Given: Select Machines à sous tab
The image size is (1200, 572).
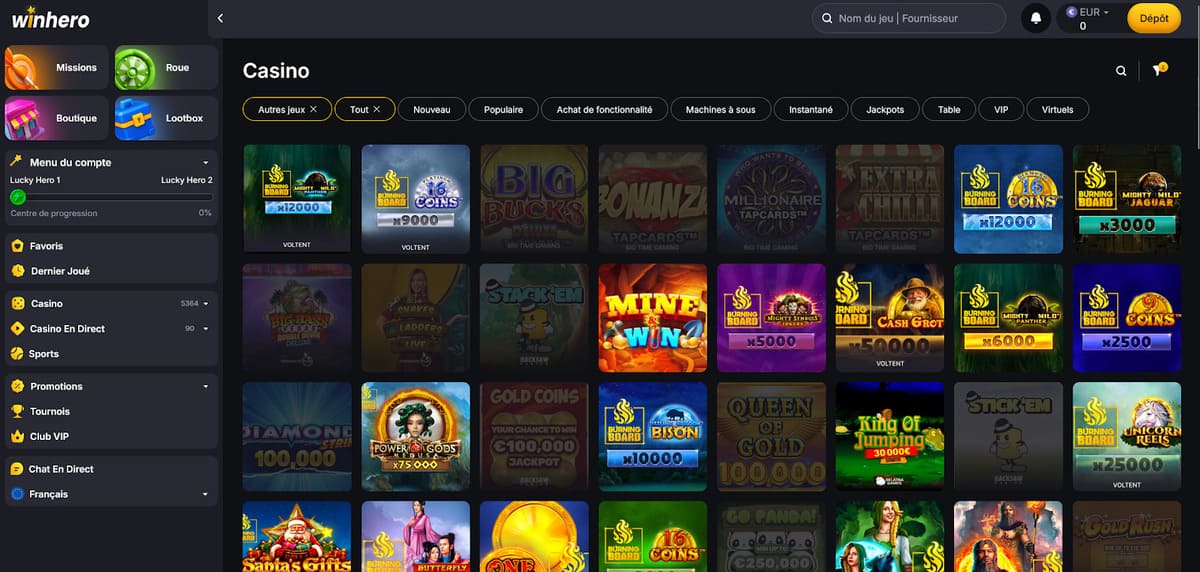Looking at the screenshot, I should pyautogui.click(x=720, y=109).
